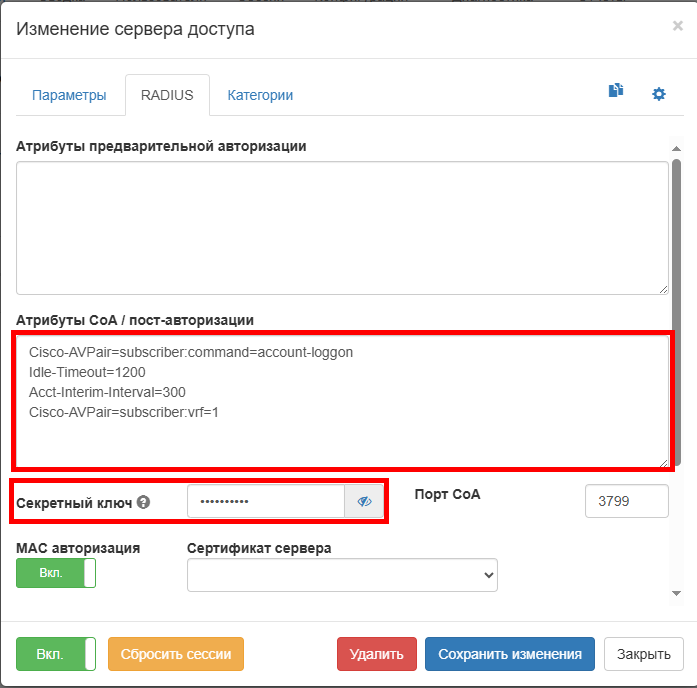The width and height of the screenshot is (697, 688).
Task: Click the scrollbar up arrow
Action: pyautogui.click(x=677, y=147)
